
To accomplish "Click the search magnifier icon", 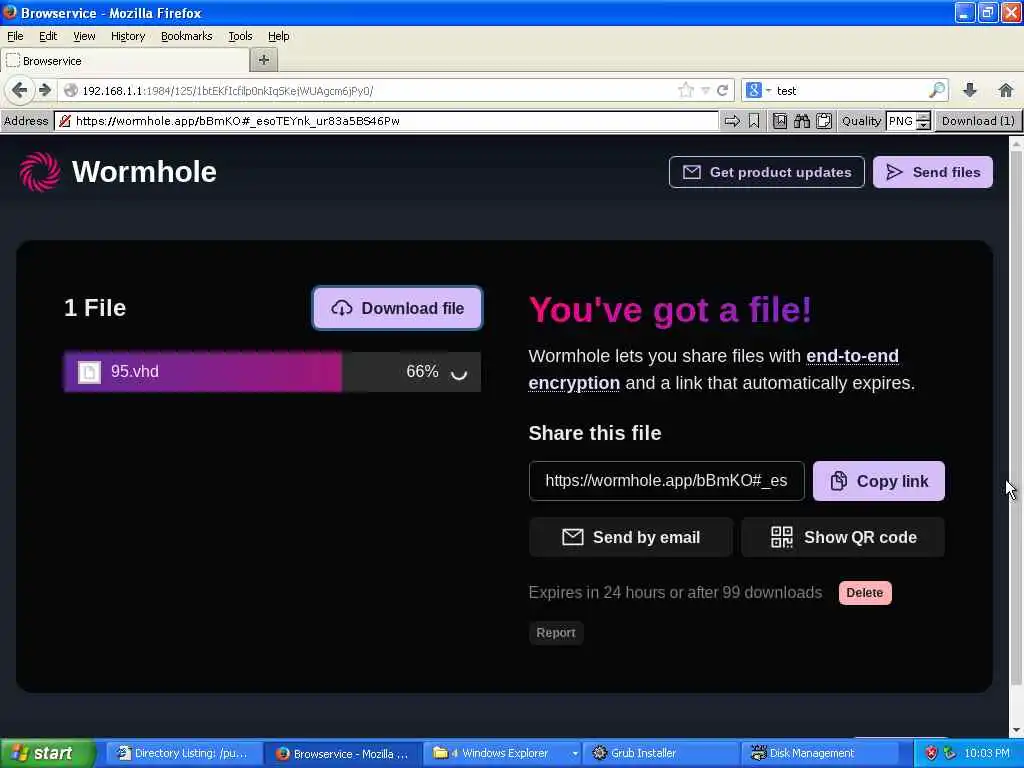I will (x=936, y=90).
